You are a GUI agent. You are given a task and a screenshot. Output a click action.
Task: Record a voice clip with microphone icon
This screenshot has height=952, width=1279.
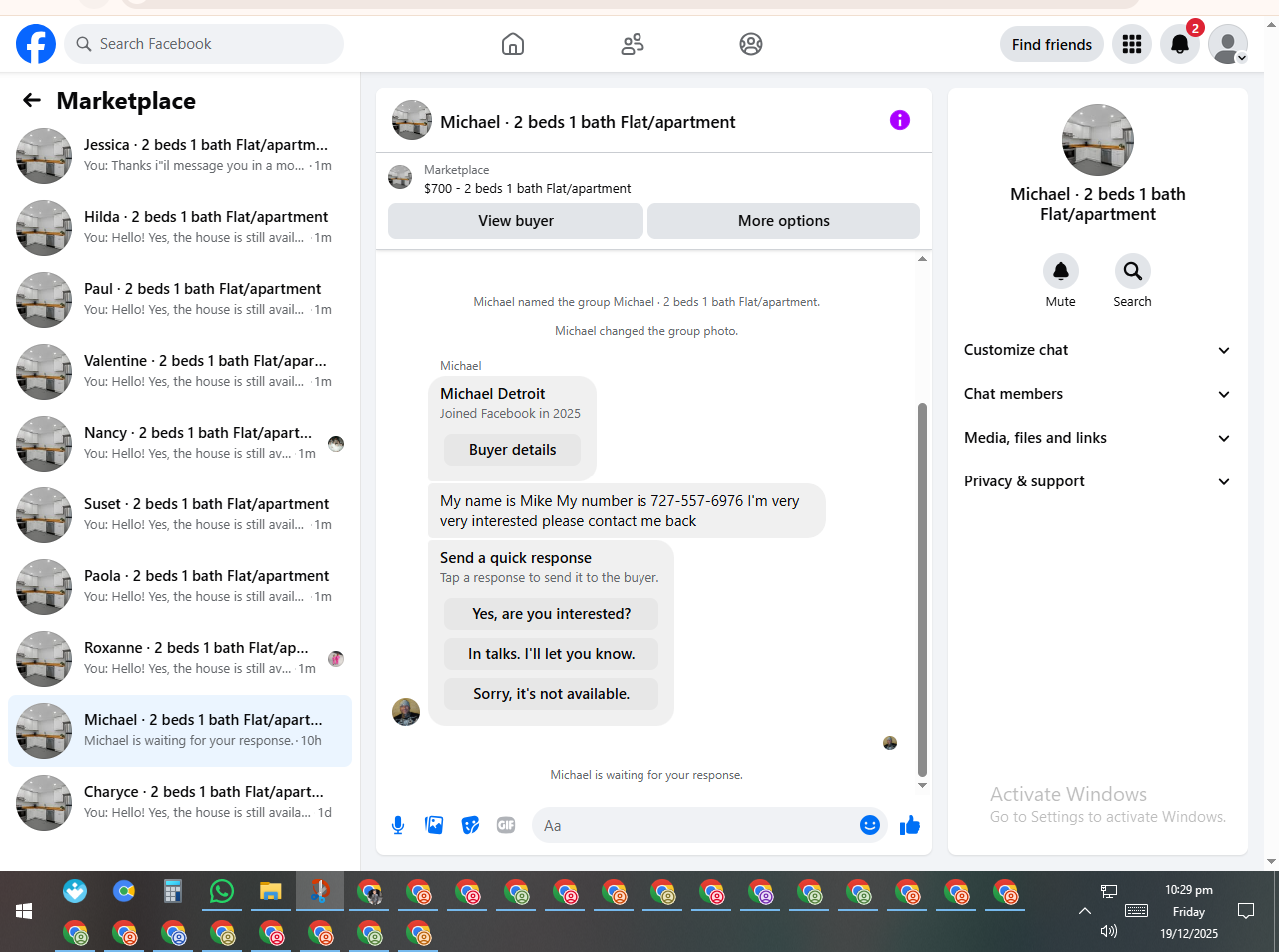click(398, 825)
